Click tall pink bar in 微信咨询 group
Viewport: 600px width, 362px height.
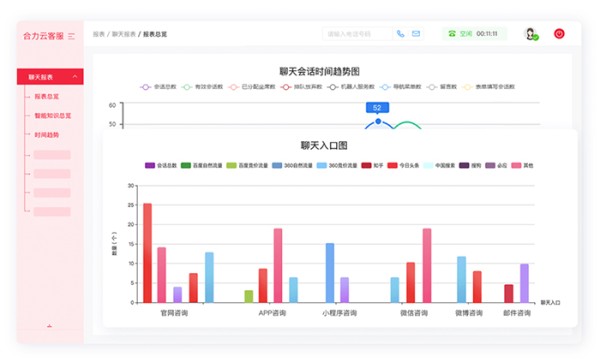coord(427,266)
